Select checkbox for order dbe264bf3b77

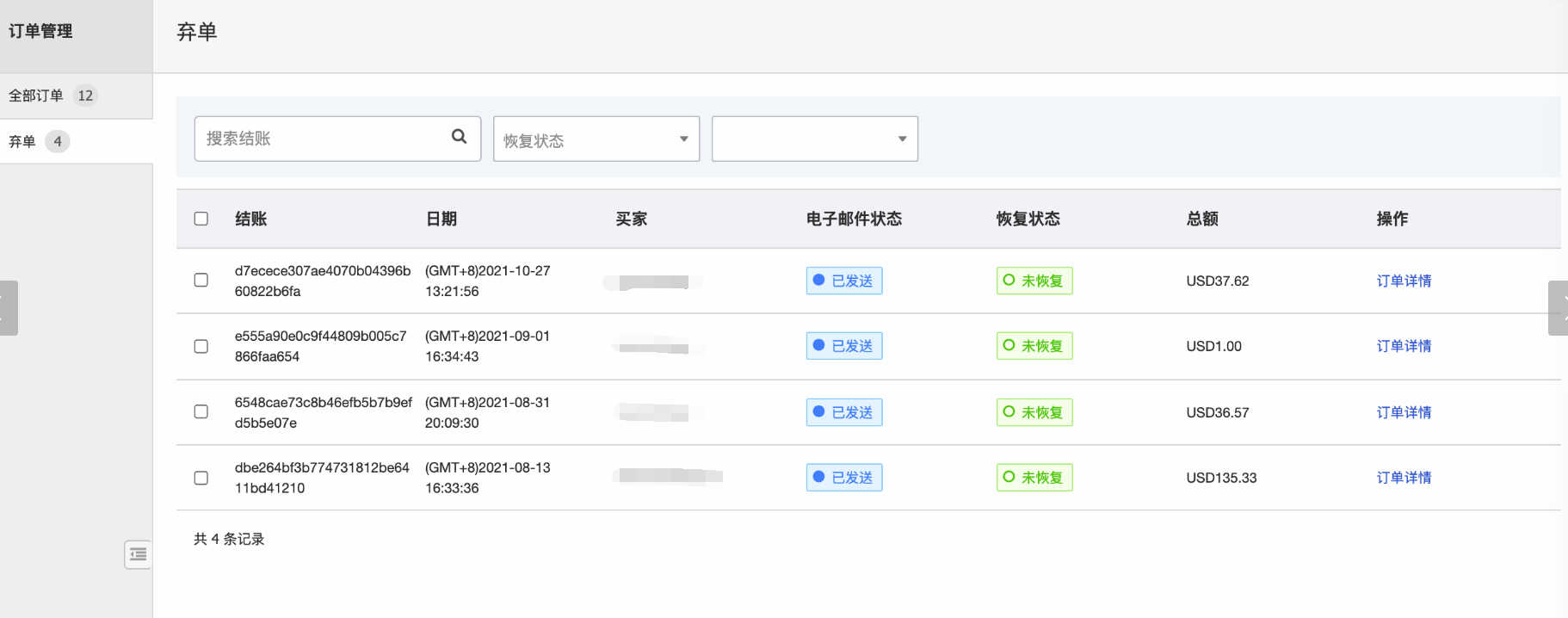201,478
